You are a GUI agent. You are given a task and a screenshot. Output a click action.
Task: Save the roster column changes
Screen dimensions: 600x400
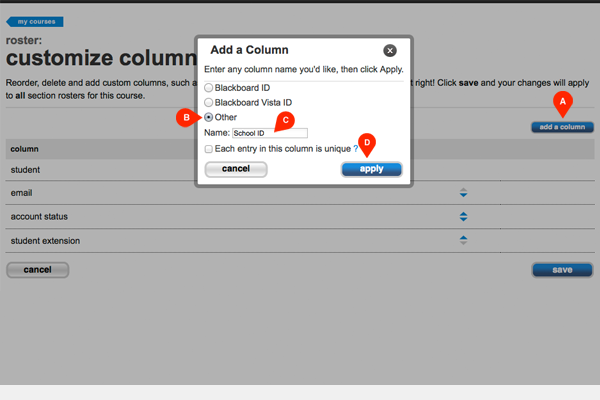(562, 270)
